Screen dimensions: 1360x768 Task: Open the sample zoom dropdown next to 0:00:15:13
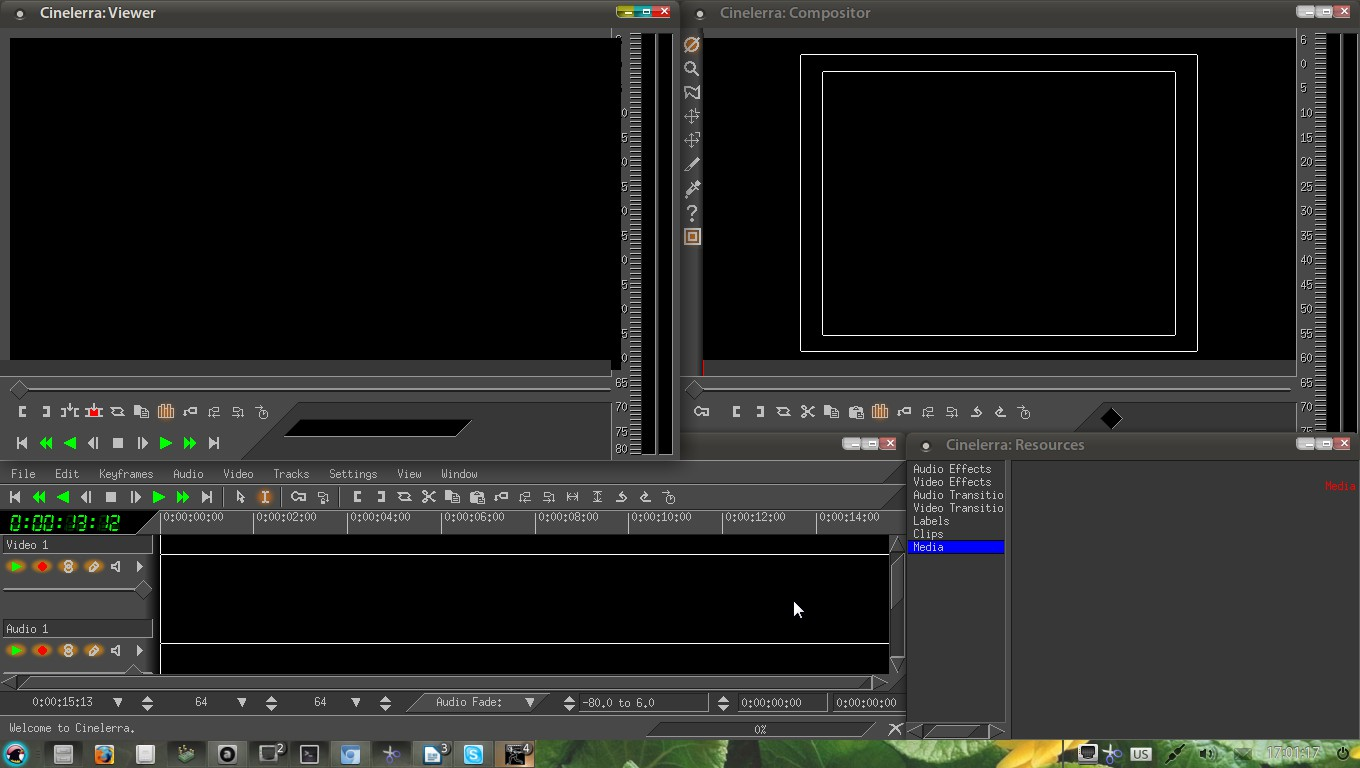pos(118,702)
